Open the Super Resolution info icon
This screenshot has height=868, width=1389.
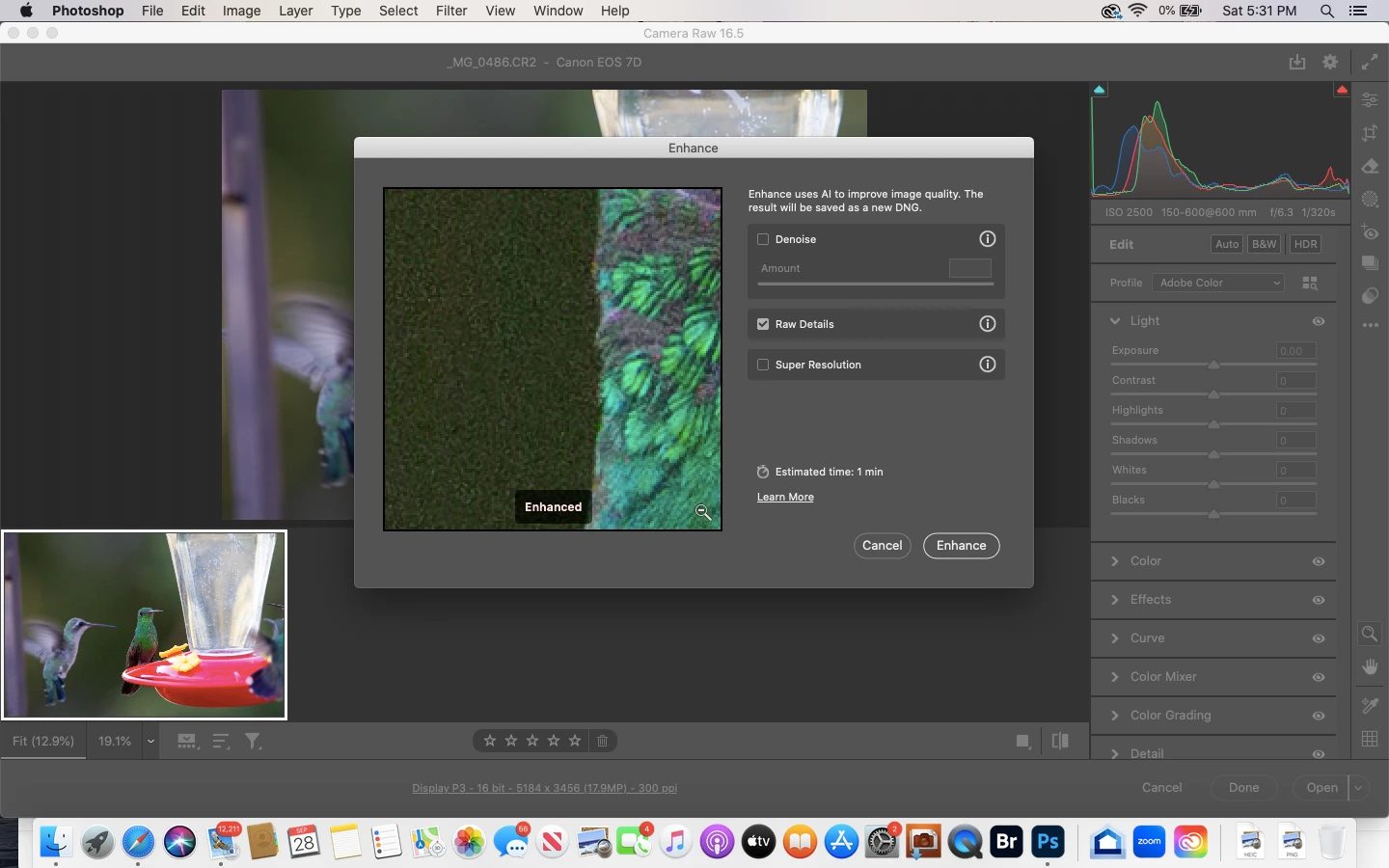pos(987,365)
